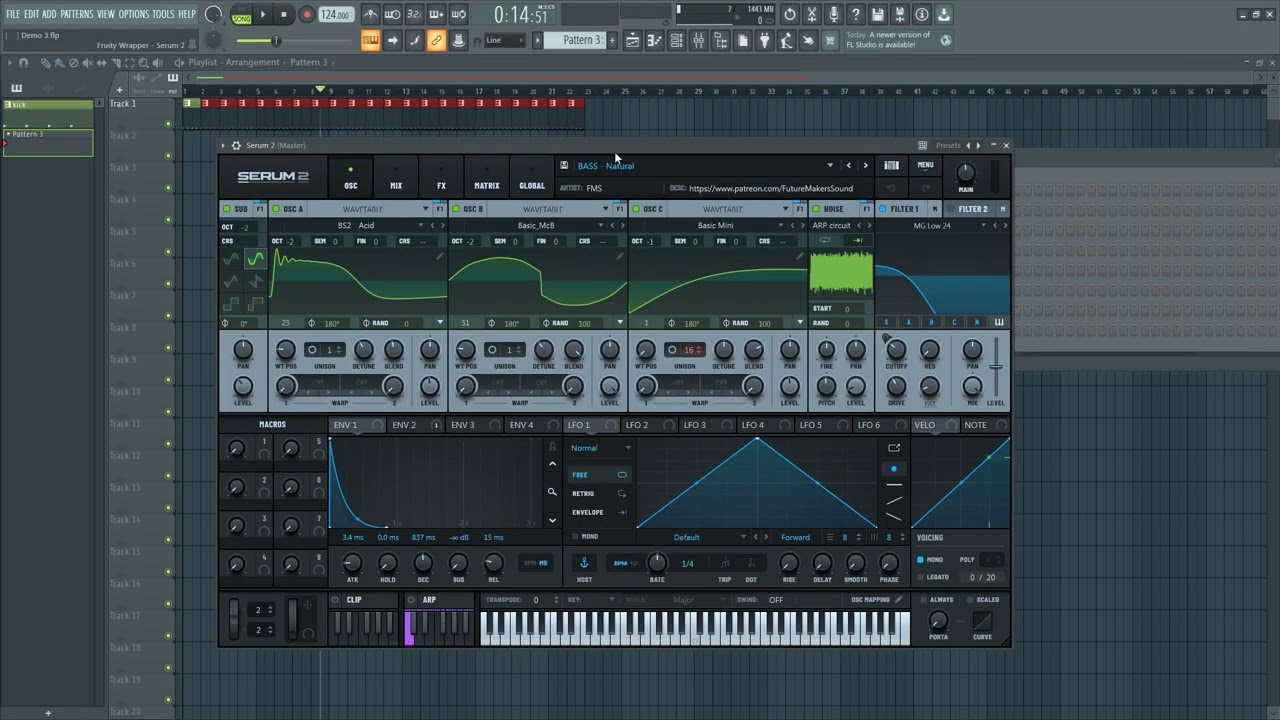Open the Channel rack icon
Screen dimensions: 1280x720
(x=676, y=40)
